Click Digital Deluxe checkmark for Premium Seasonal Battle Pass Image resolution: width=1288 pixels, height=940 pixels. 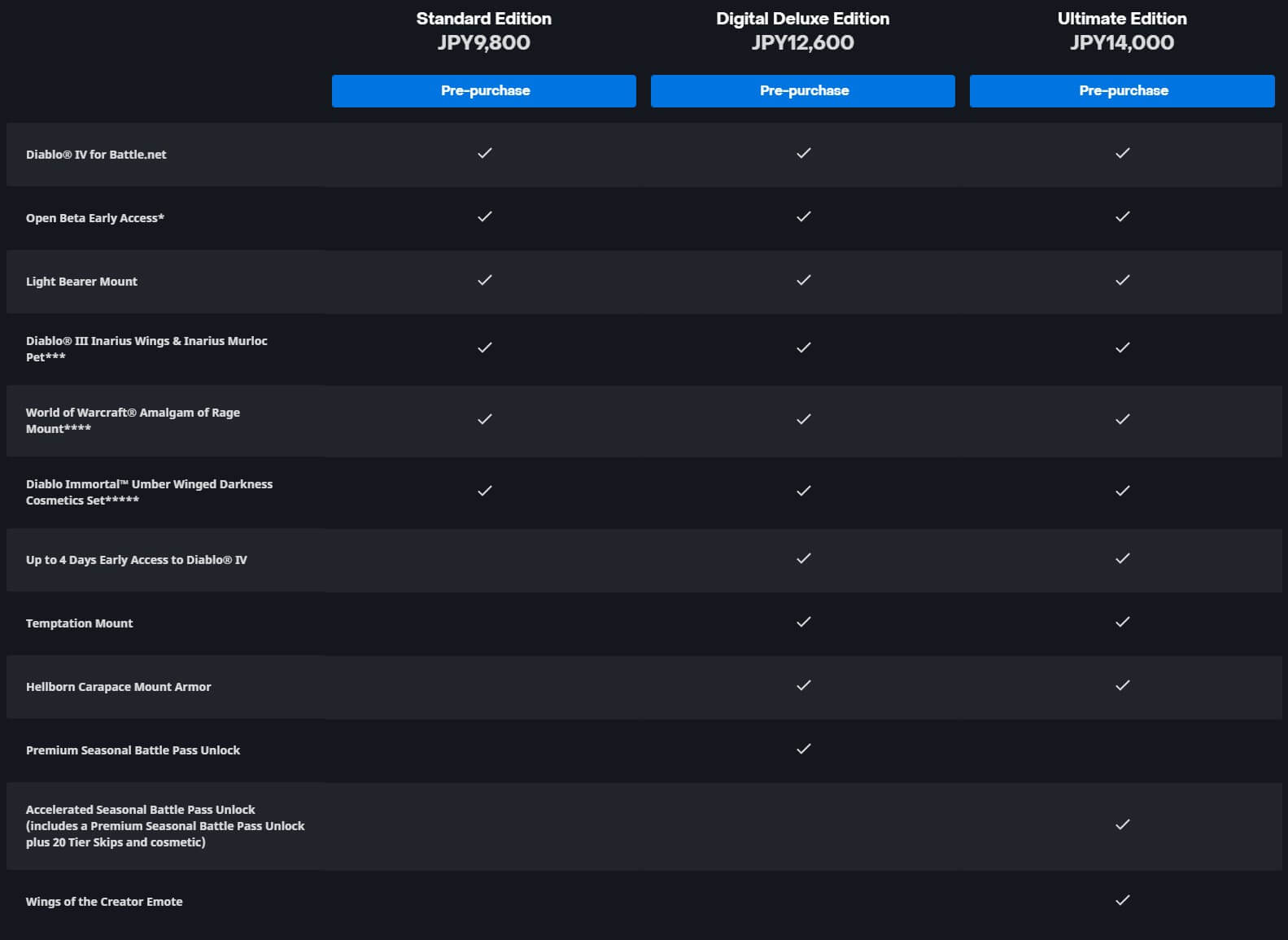(804, 749)
